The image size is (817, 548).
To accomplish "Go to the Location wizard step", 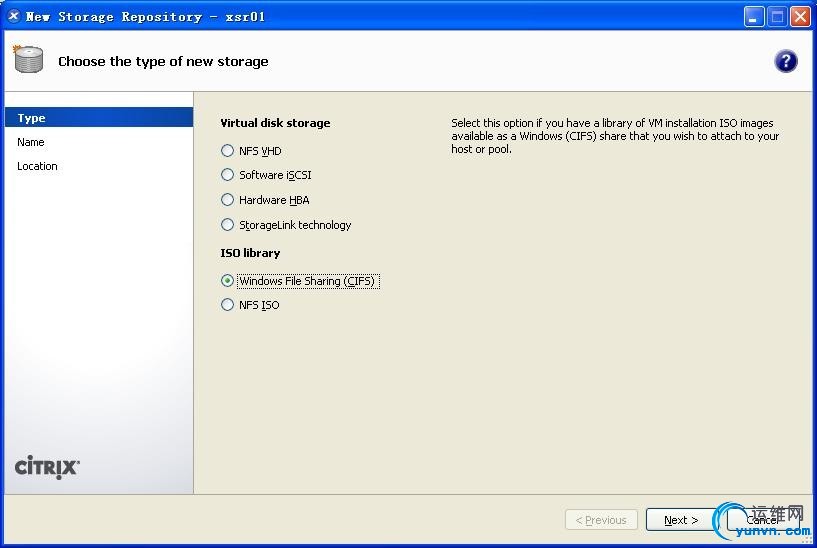I will tap(37, 166).
